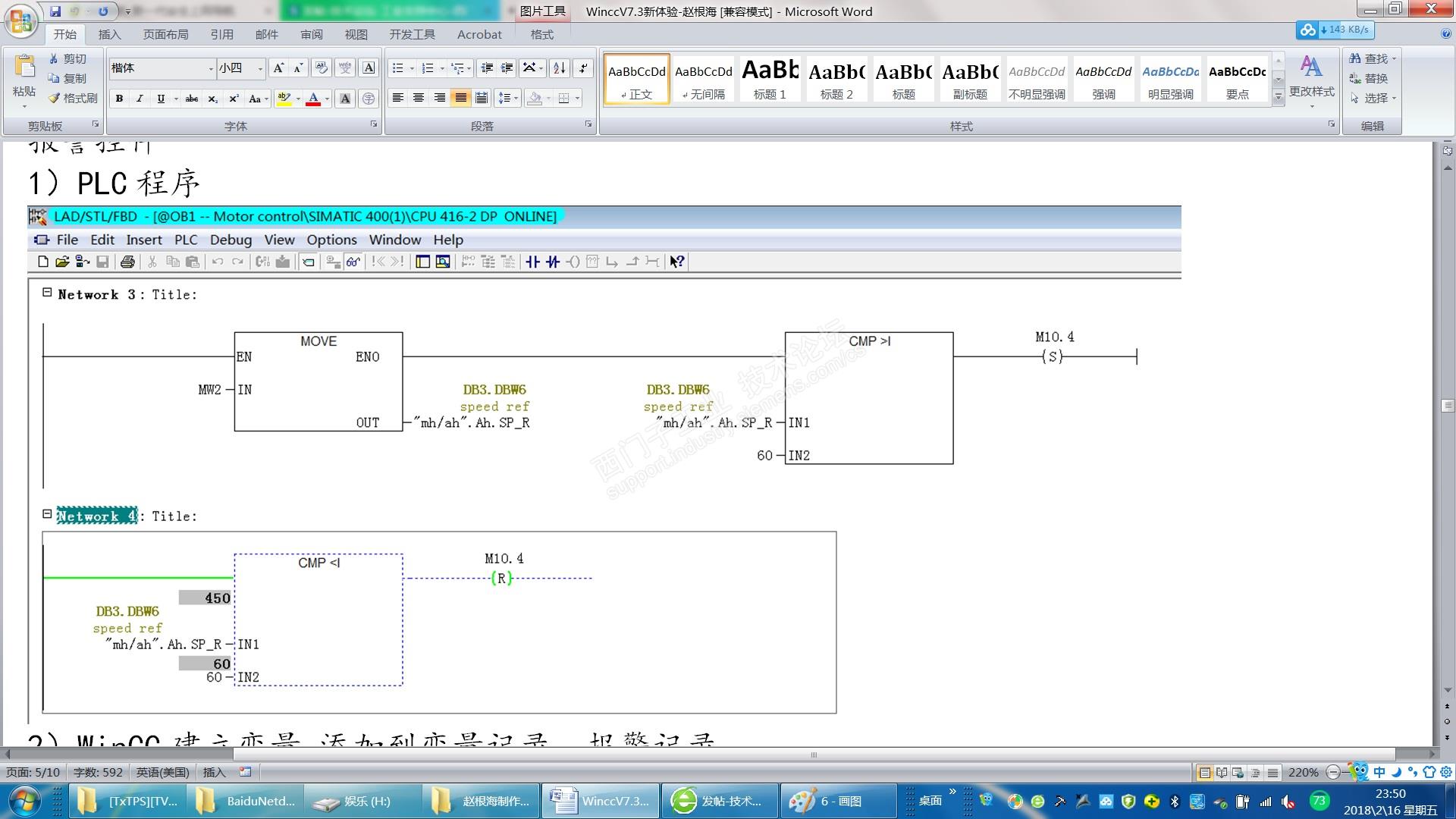
Task: Click the 更改样式 button
Action: click(1311, 76)
